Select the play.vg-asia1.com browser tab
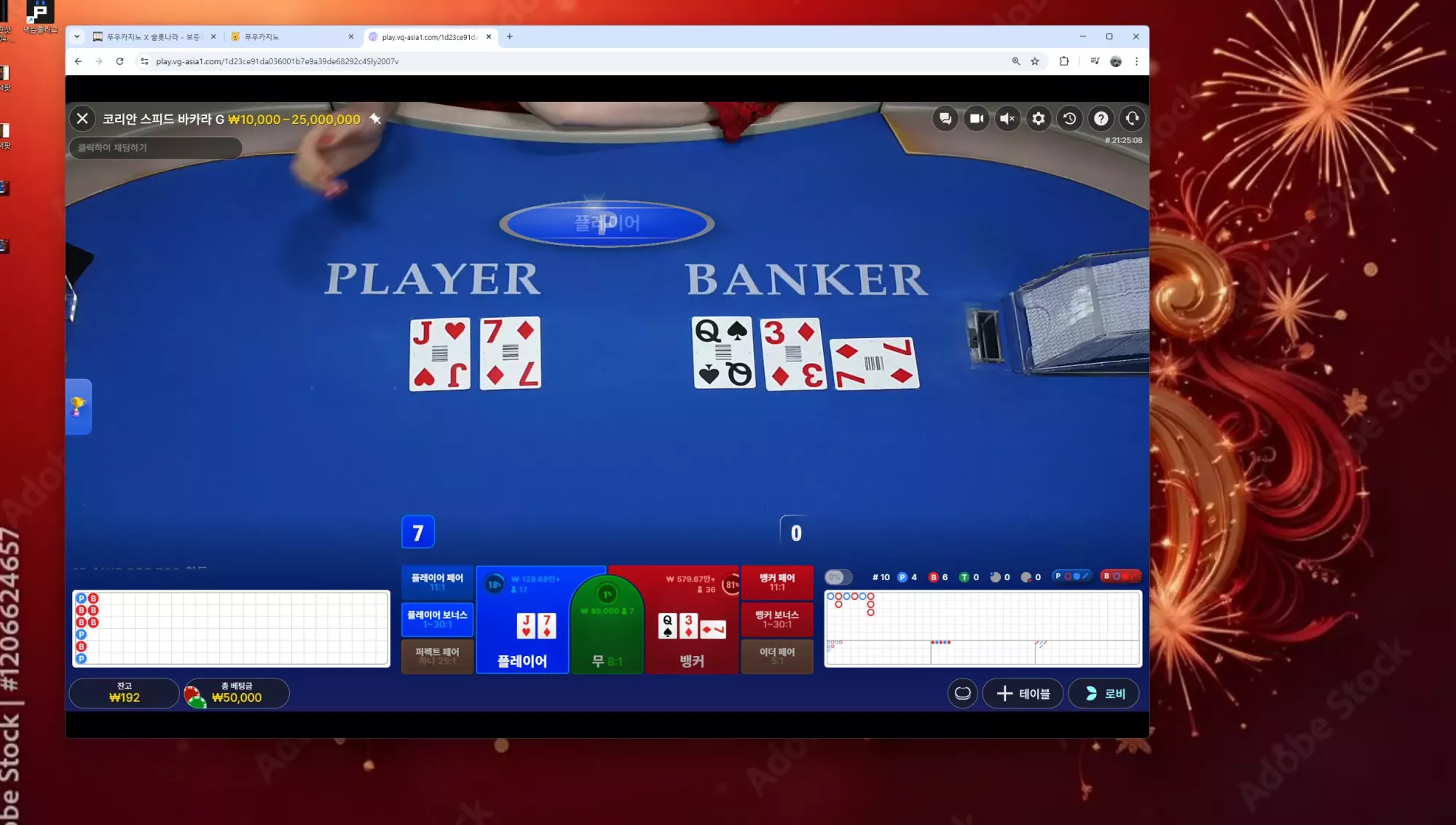Screen dimensions: 1456x825 pyautogui.click(x=430, y=36)
